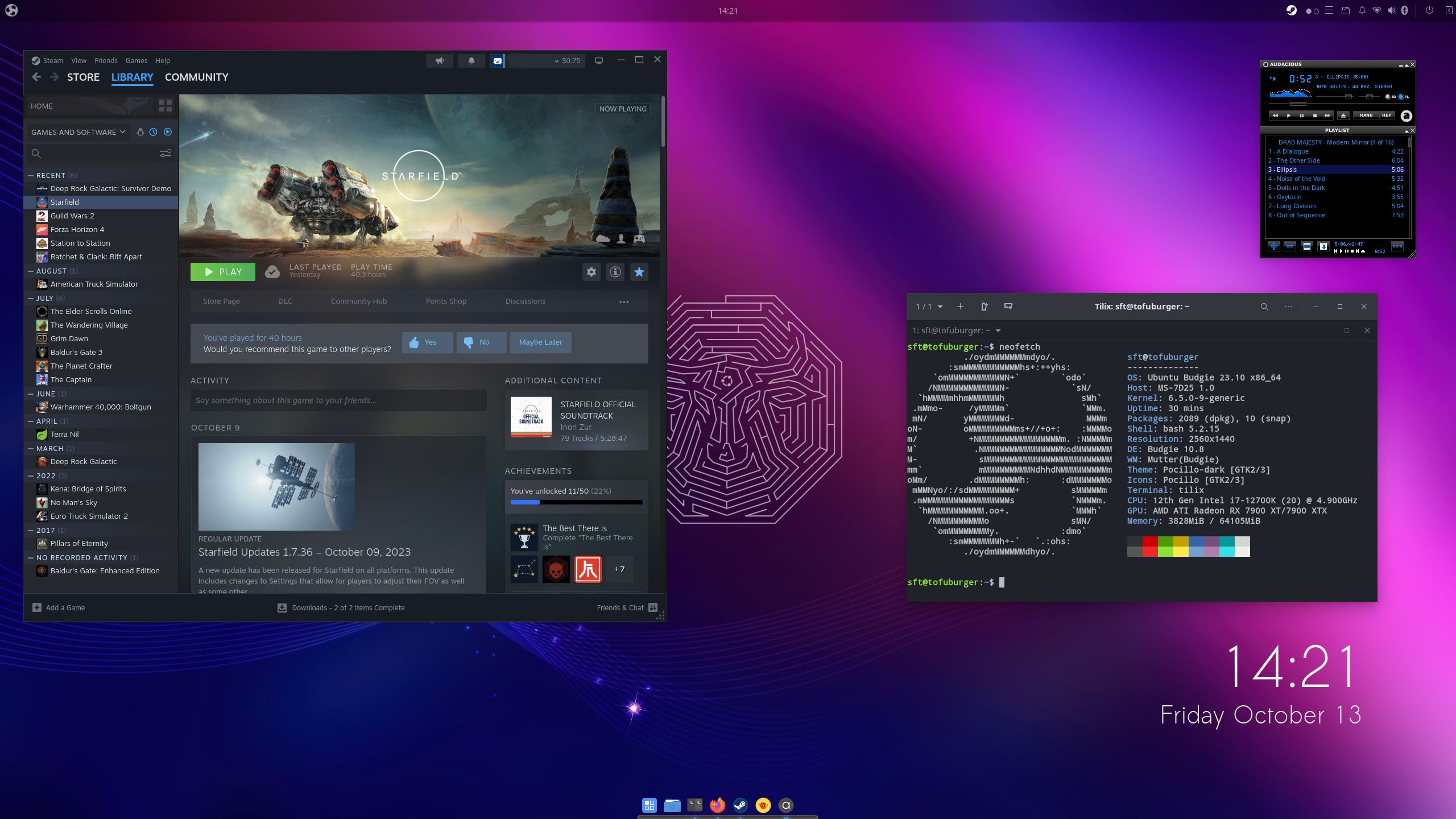This screenshot has height=819, width=1456.
Task: Open Starfield Points Shop link
Action: (x=446, y=301)
